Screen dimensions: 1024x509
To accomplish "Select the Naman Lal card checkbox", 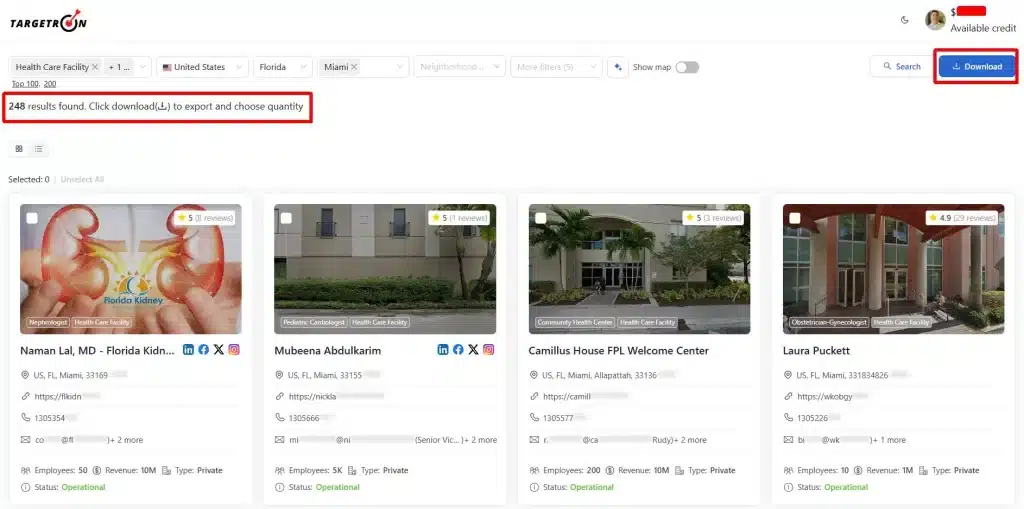I will point(32,218).
